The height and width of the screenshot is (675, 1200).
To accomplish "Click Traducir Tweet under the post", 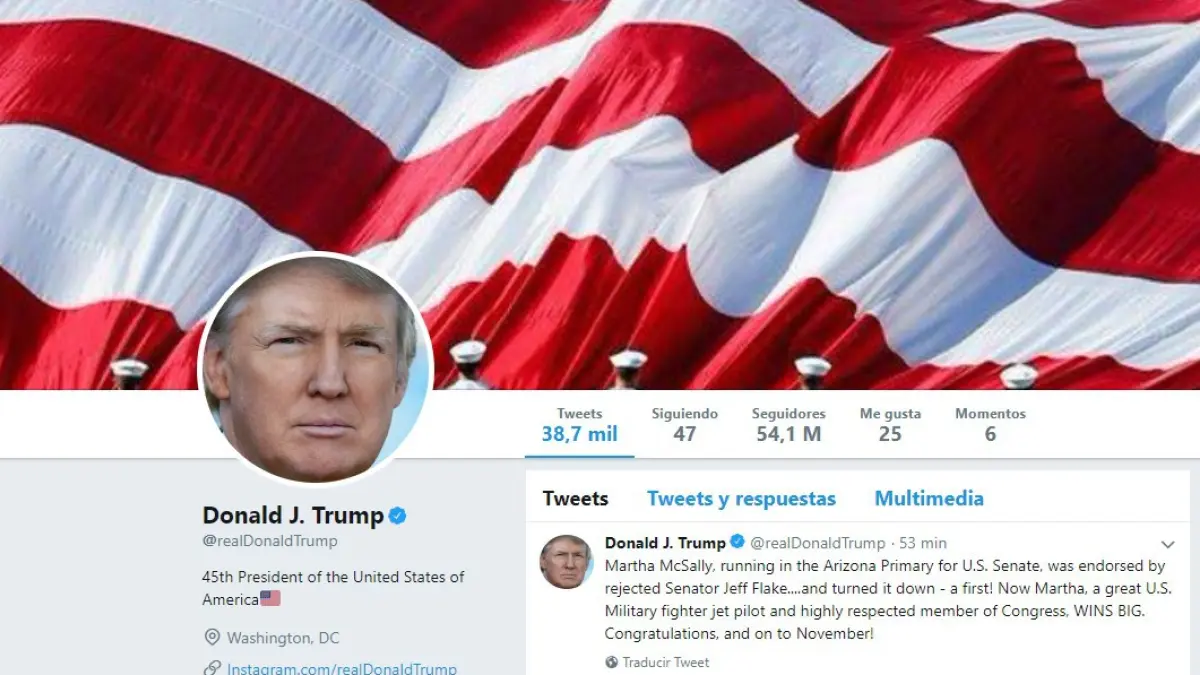I will pos(666,662).
